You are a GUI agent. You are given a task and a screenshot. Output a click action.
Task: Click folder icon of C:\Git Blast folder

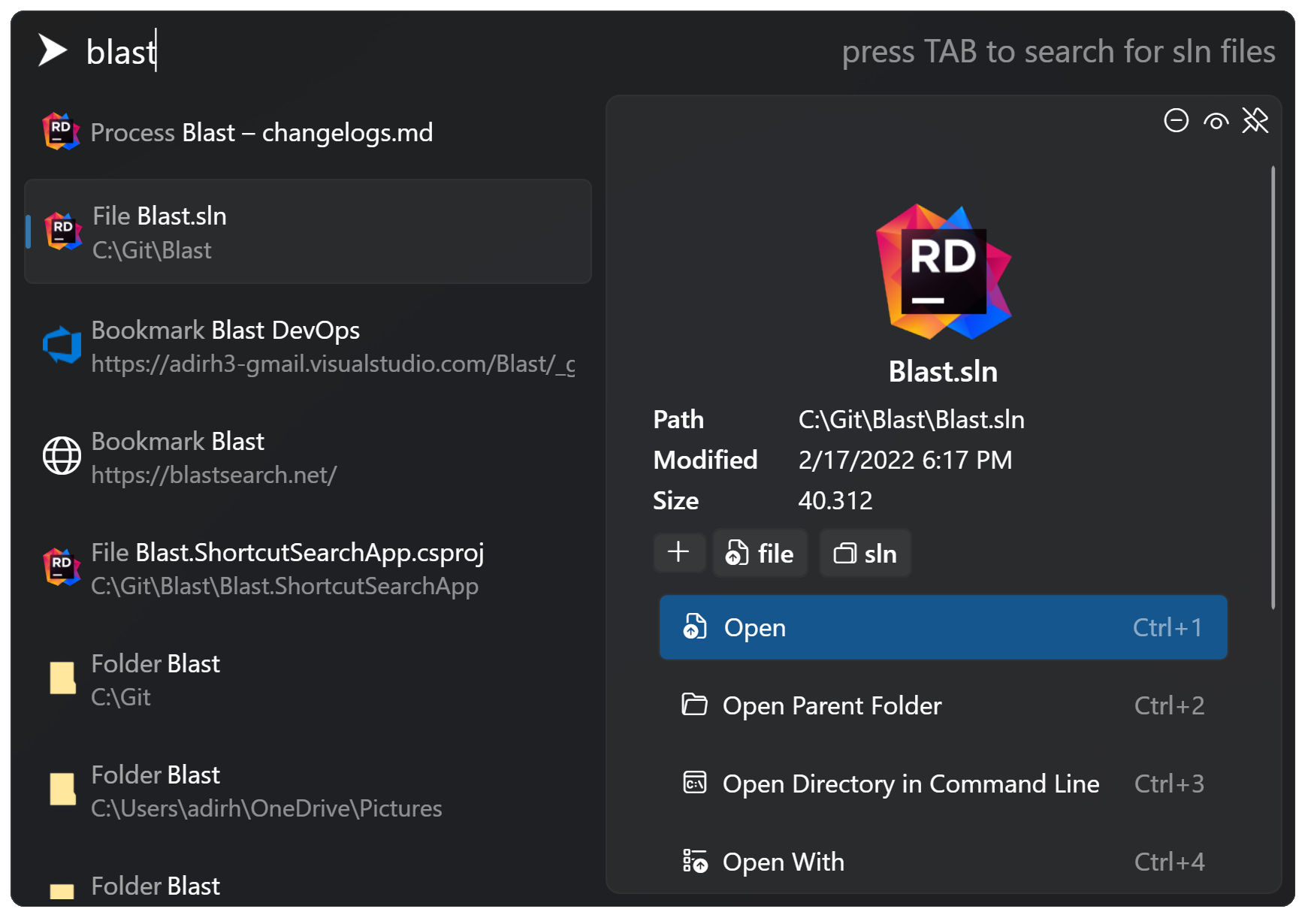tap(62, 678)
